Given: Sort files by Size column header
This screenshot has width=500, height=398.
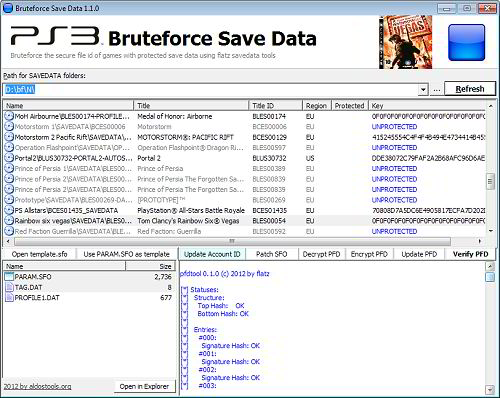Looking at the screenshot, I should 150,266.
